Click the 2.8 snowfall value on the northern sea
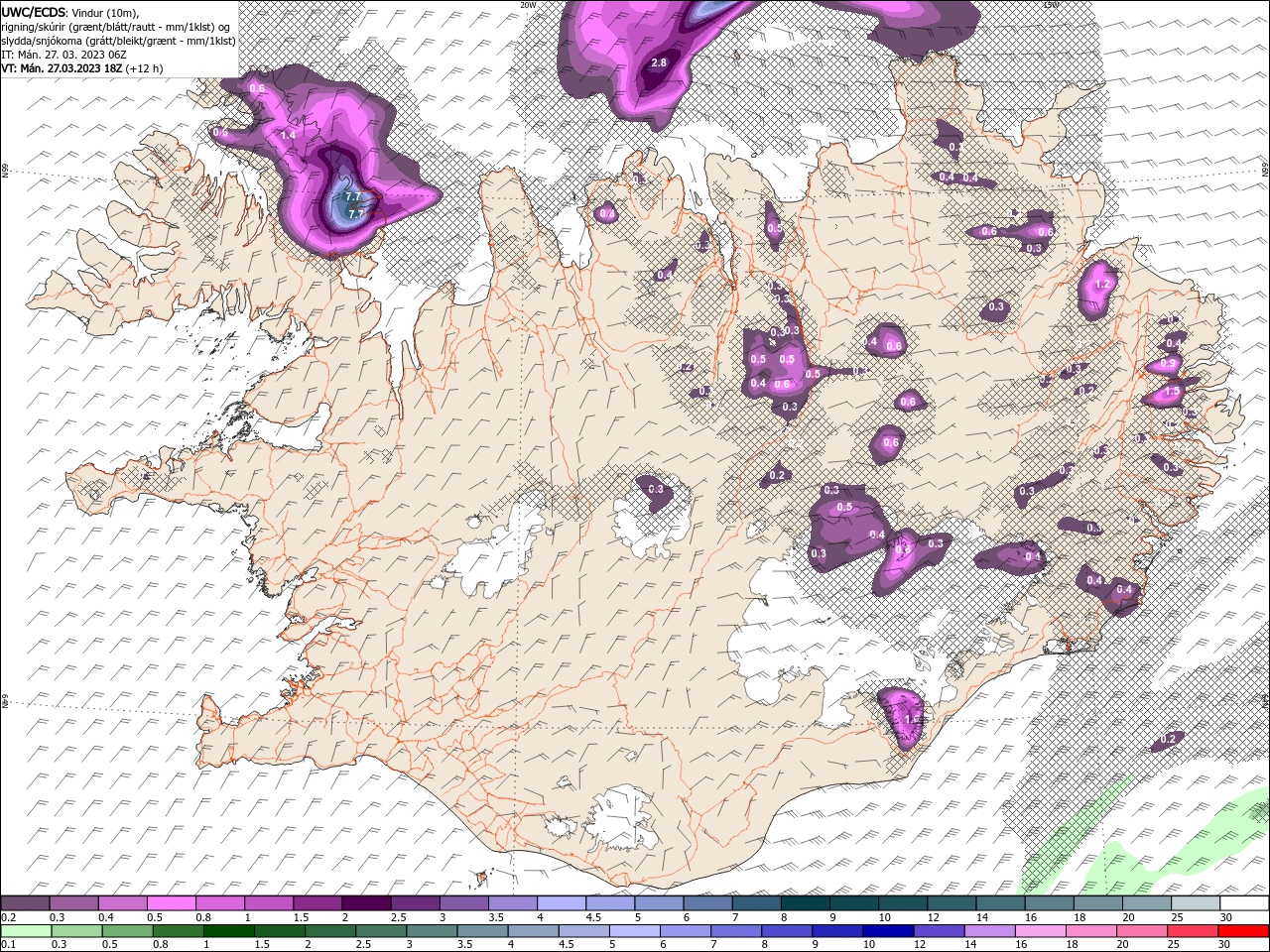 (659, 62)
